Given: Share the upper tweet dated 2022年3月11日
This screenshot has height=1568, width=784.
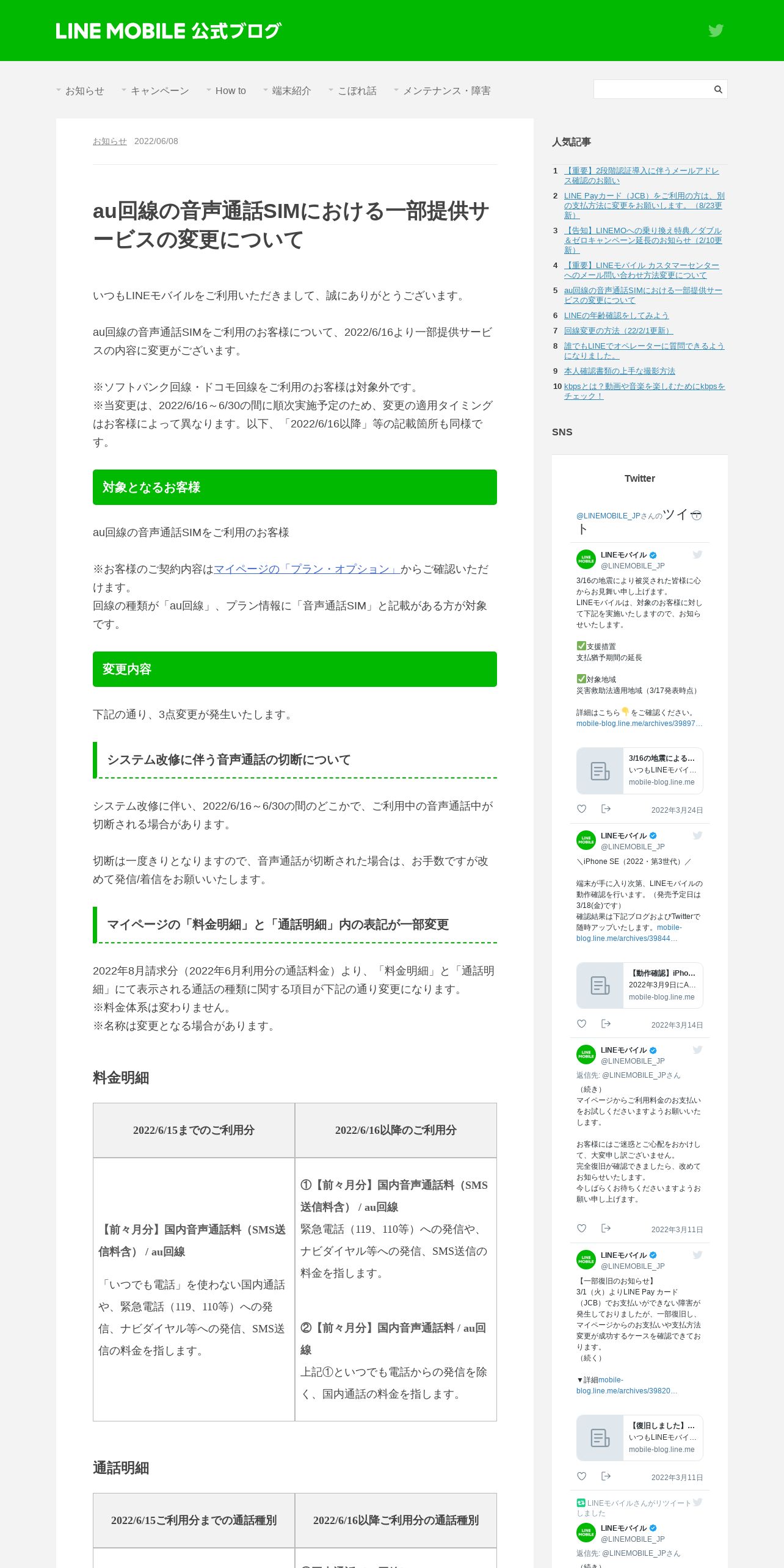Looking at the screenshot, I should pyautogui.click(x=606, y=1229).
